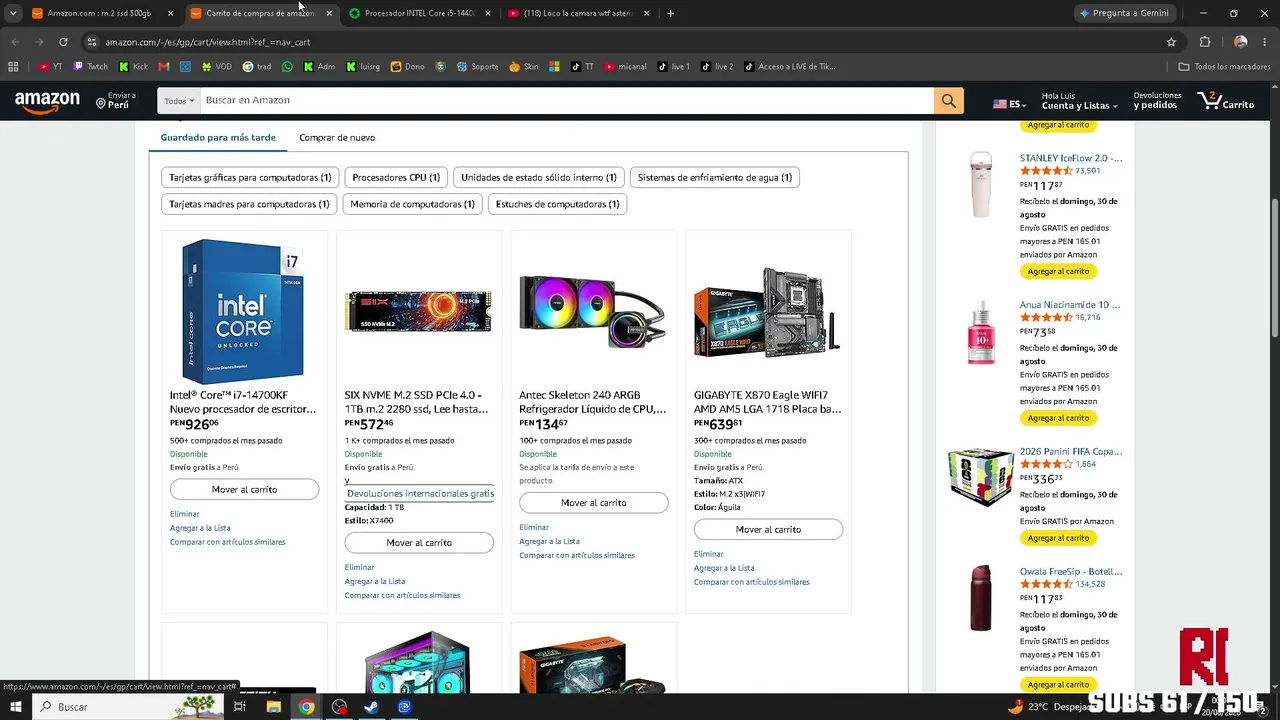
Task: Open the Owala FreeSip product link
Action: click(1071, 572)
